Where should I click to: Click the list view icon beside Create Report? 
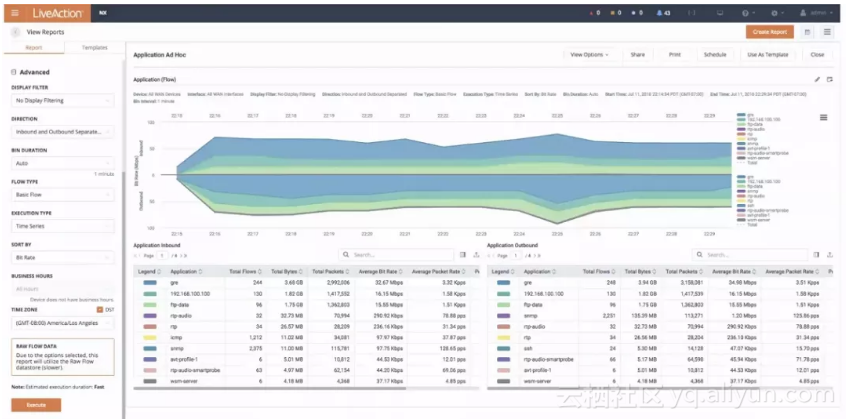[x=827, y=32]
